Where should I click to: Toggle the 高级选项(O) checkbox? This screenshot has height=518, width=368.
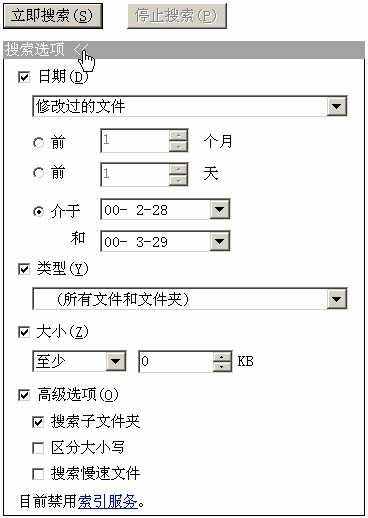tap(24, 395)
